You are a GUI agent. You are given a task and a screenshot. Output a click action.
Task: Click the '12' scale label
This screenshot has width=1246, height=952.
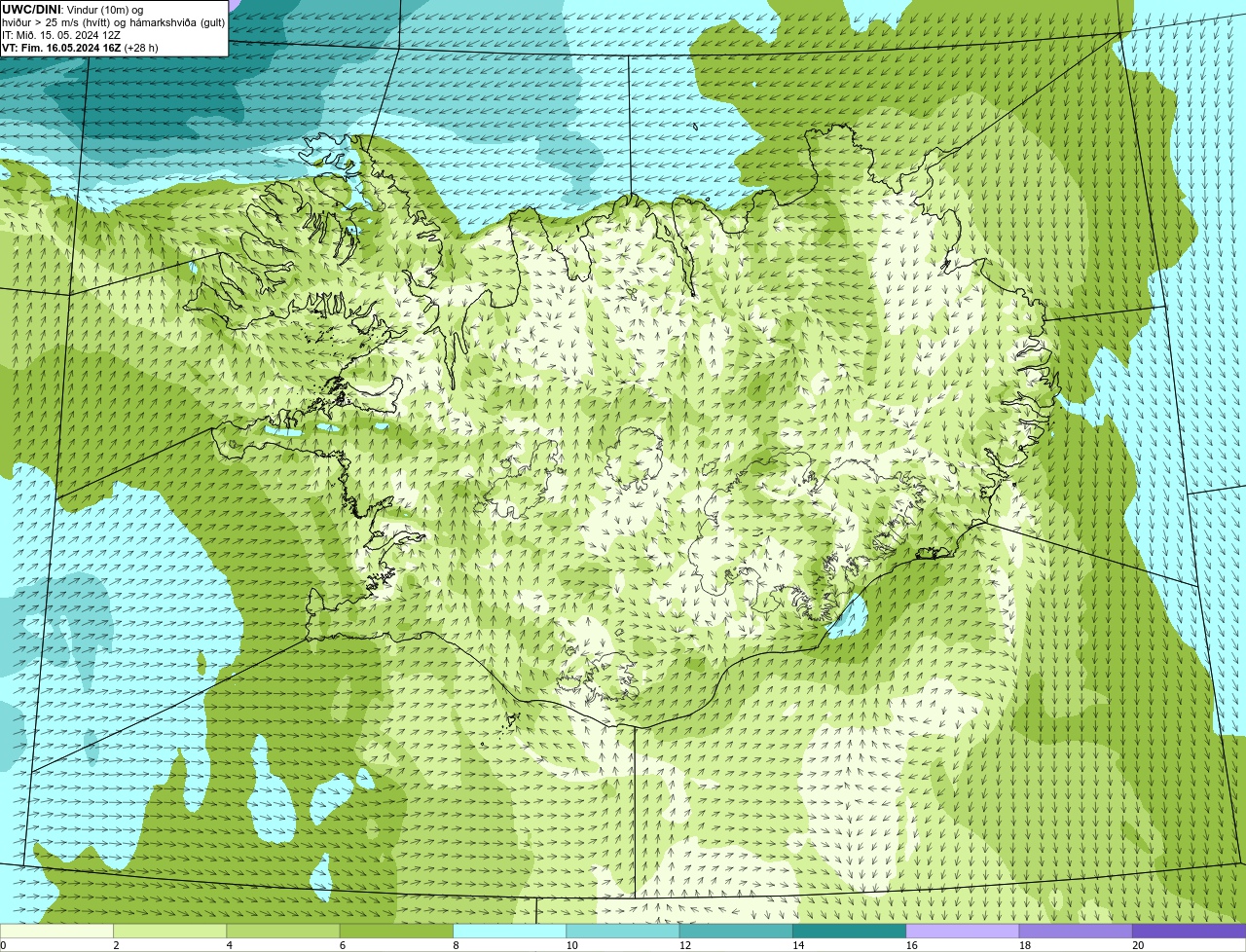tap(685, 945)
